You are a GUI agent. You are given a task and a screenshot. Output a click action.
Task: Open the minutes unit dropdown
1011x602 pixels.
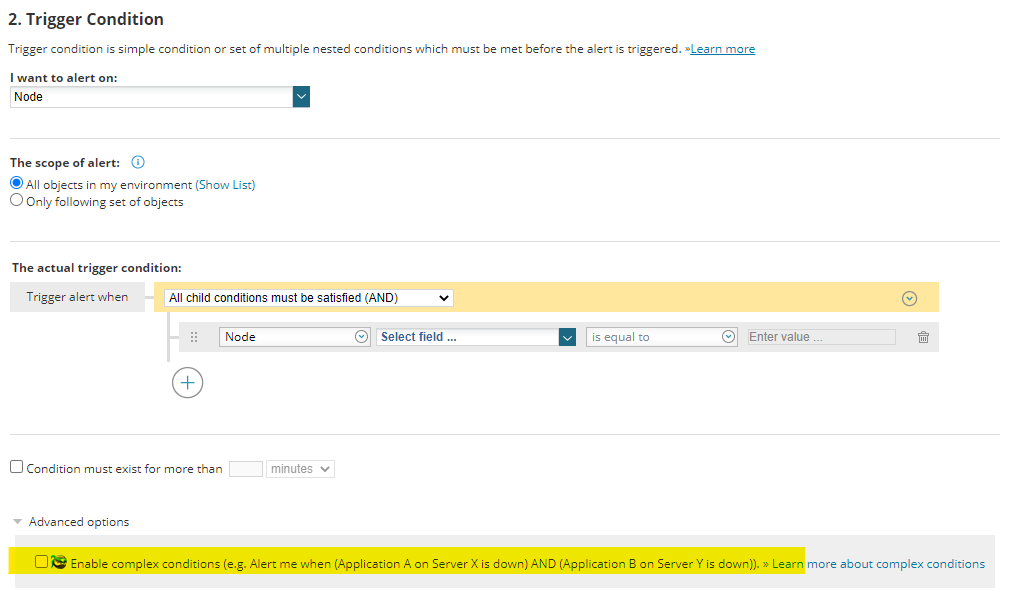(300, 469)
